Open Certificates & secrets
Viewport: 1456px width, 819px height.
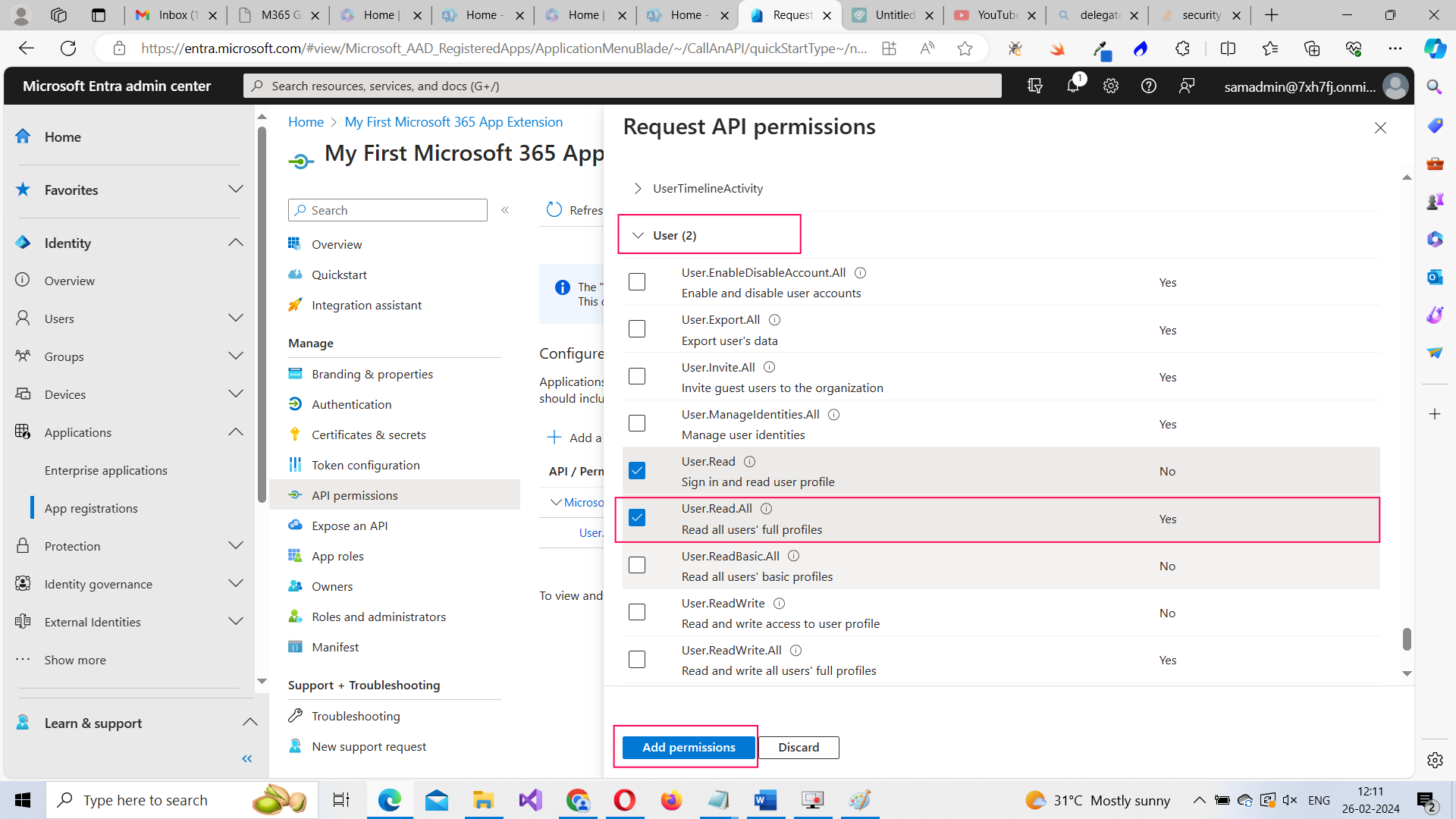369,434
